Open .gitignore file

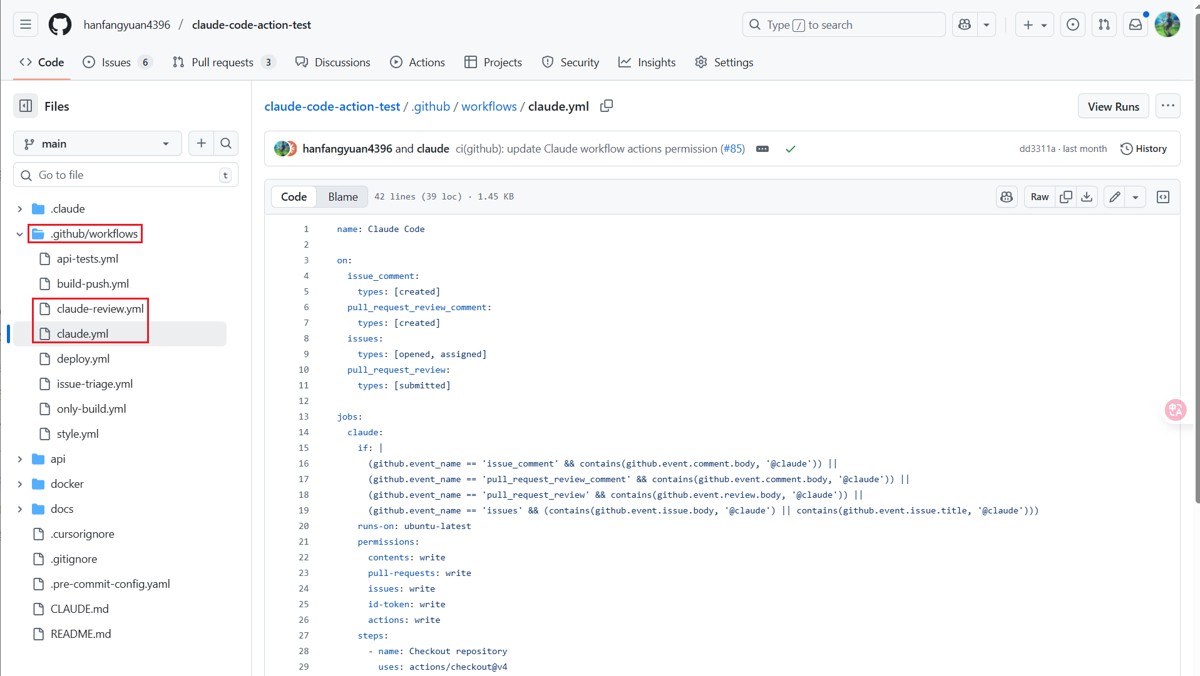click(73, 559)
